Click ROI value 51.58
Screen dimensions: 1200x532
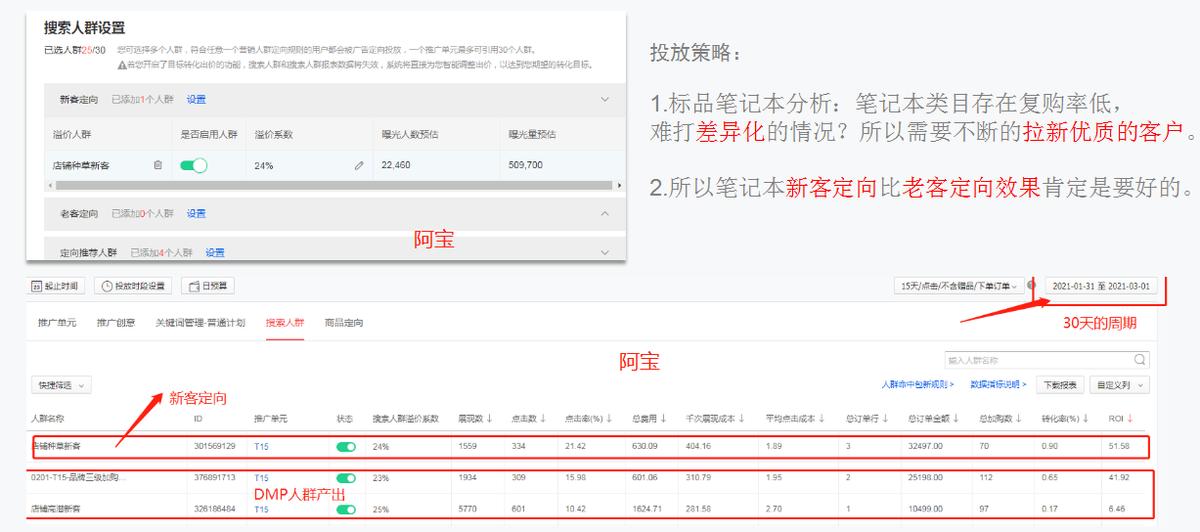(1119, 447)
